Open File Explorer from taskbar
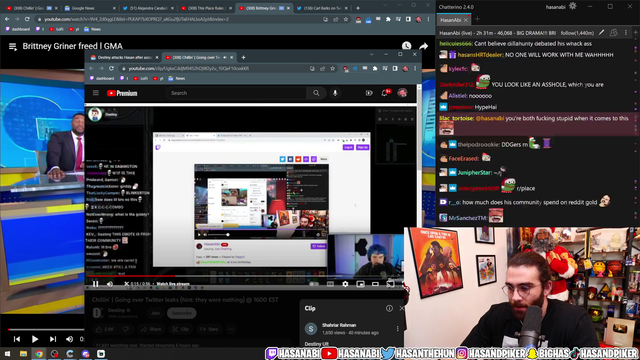 pos(23,353)
